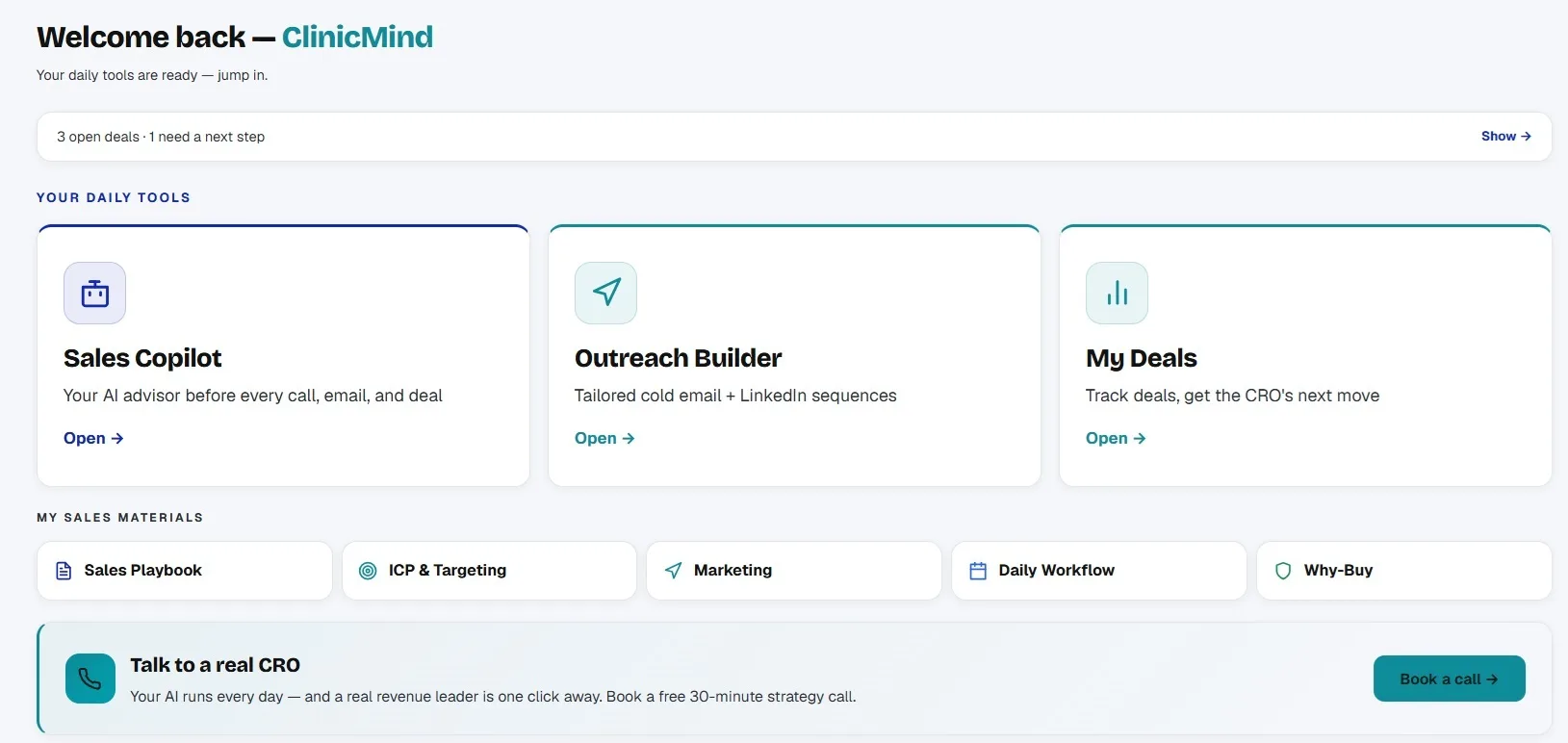The height and width of the screenshot is (743, 1568).
Task: Click 'Your daily tools are ready' subtitle
Action: 152,75
